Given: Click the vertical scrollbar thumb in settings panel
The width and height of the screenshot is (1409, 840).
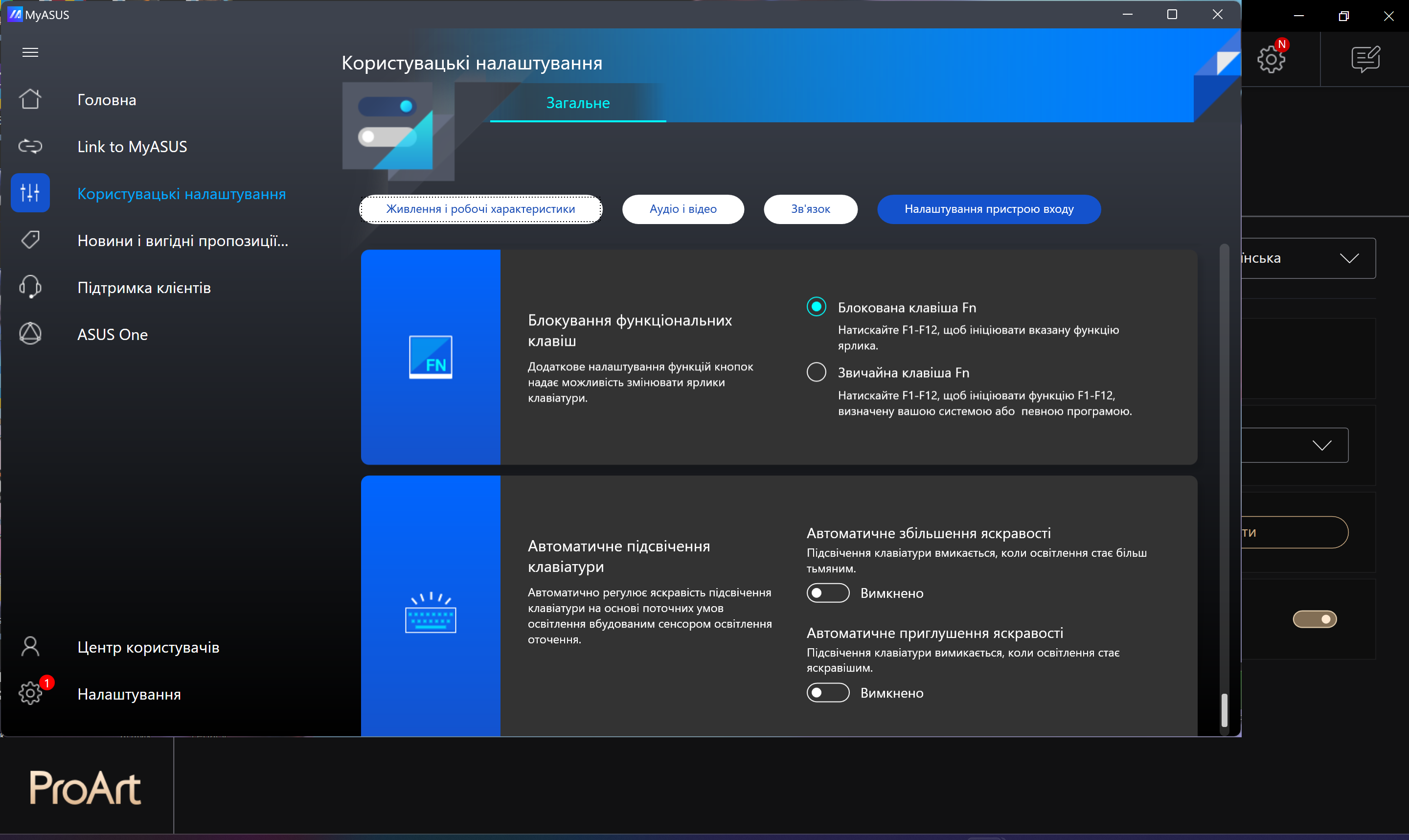Looking at the screenshot, I should (x=1224, y=709).
